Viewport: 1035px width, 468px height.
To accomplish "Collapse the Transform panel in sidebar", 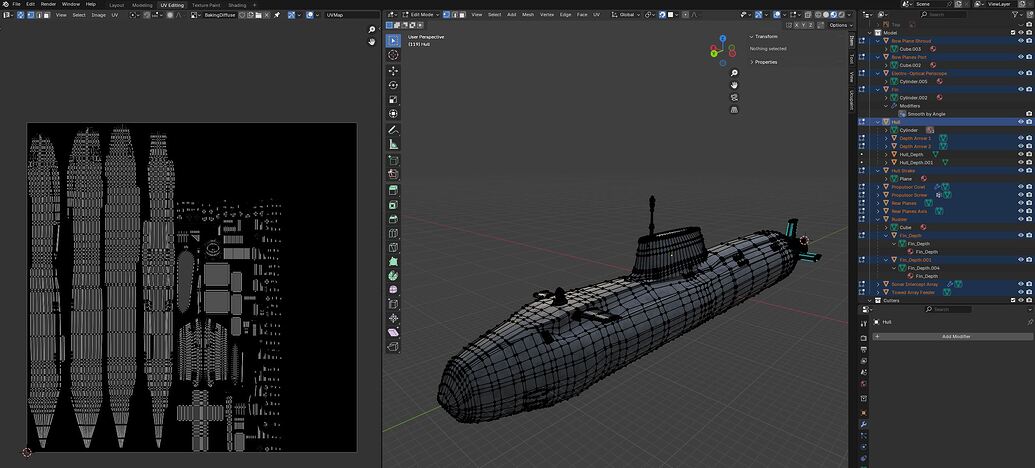I will click(x=752, y=37).
